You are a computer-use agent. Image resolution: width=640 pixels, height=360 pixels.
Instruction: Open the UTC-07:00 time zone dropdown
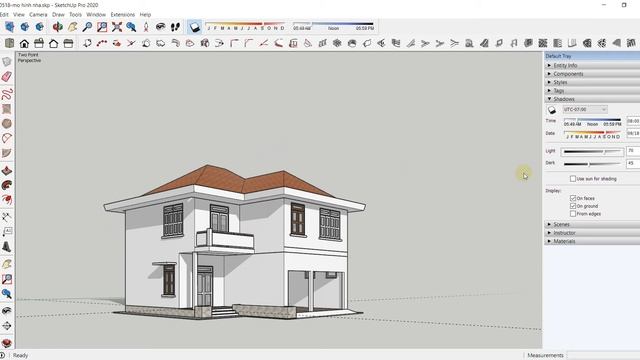pos(585,109)
